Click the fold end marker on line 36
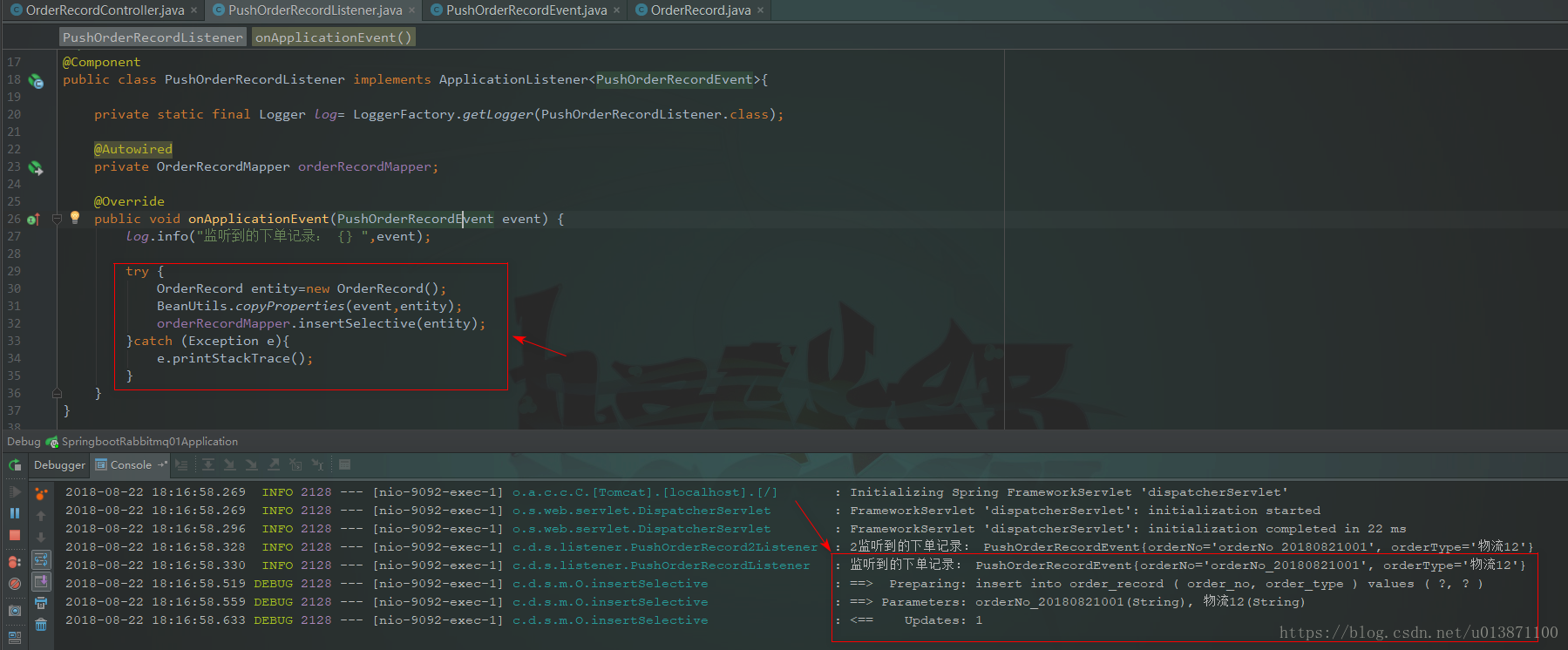 pos(57,393)
